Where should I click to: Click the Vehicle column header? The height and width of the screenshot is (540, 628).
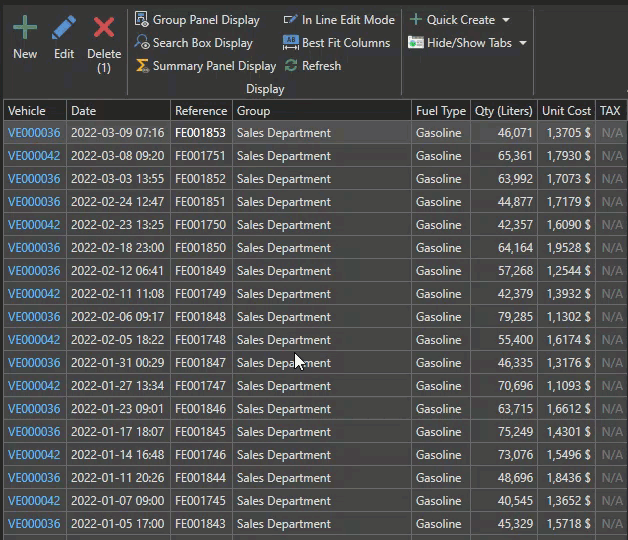coord(35,111)
